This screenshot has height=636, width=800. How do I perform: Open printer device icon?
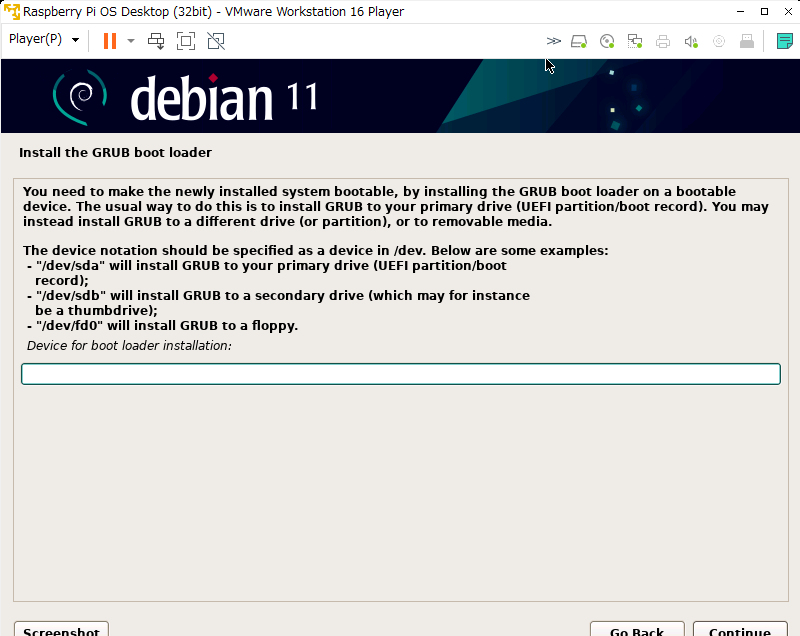coord(663,41)
